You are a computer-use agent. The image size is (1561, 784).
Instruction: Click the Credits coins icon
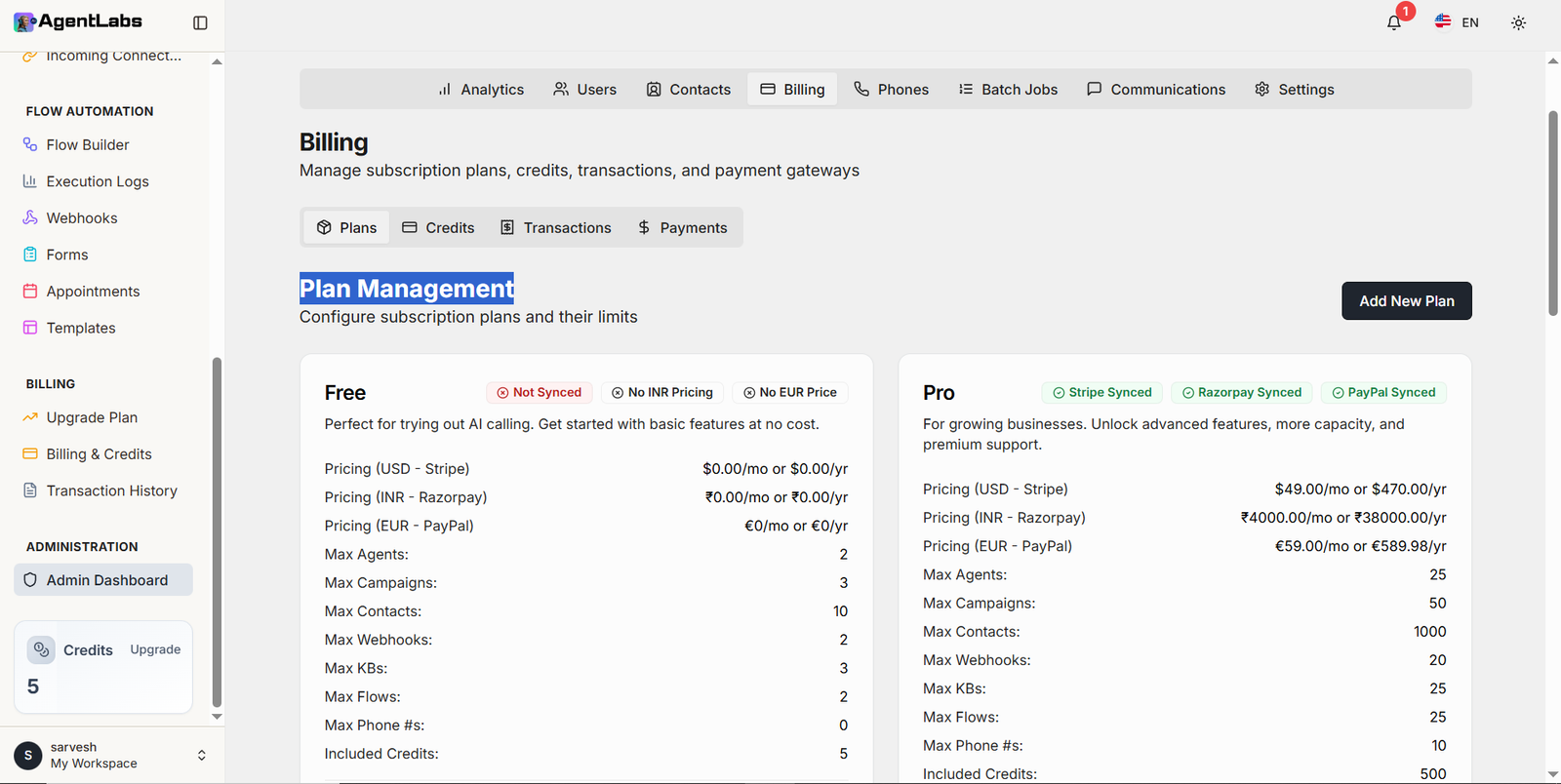[x=41, y=649]
